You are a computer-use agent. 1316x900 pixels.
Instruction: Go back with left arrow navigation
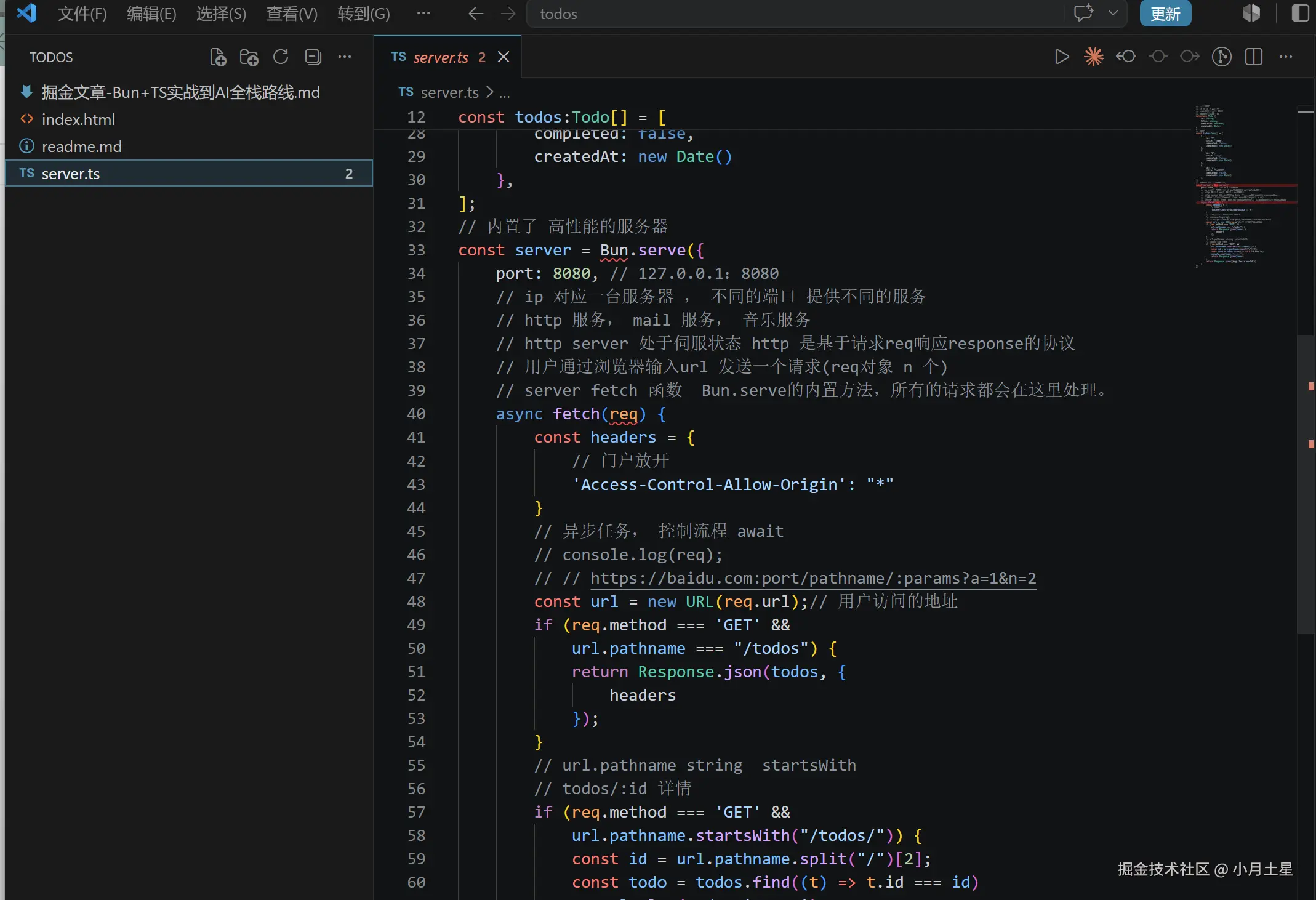475,14
